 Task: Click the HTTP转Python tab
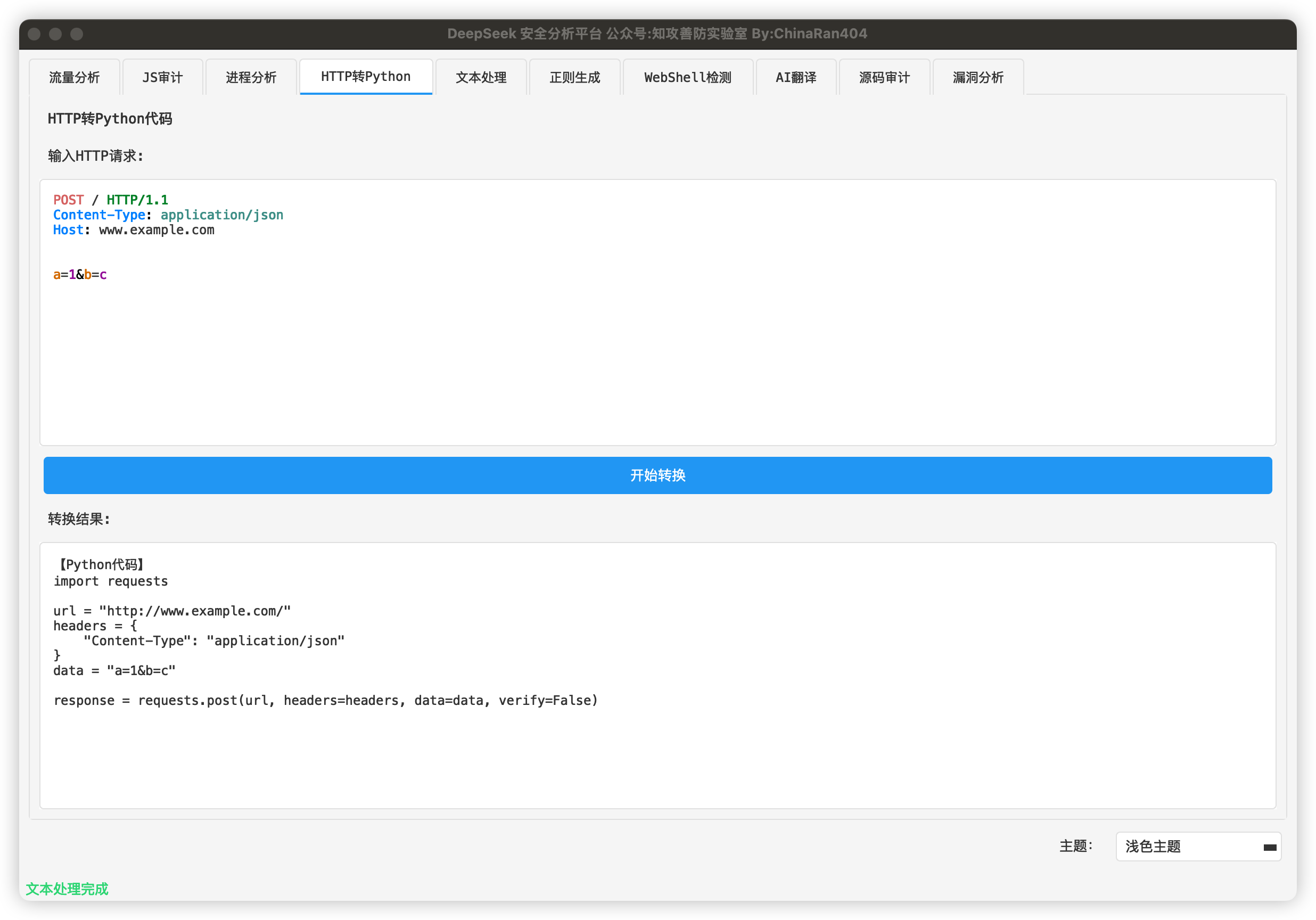366,77
